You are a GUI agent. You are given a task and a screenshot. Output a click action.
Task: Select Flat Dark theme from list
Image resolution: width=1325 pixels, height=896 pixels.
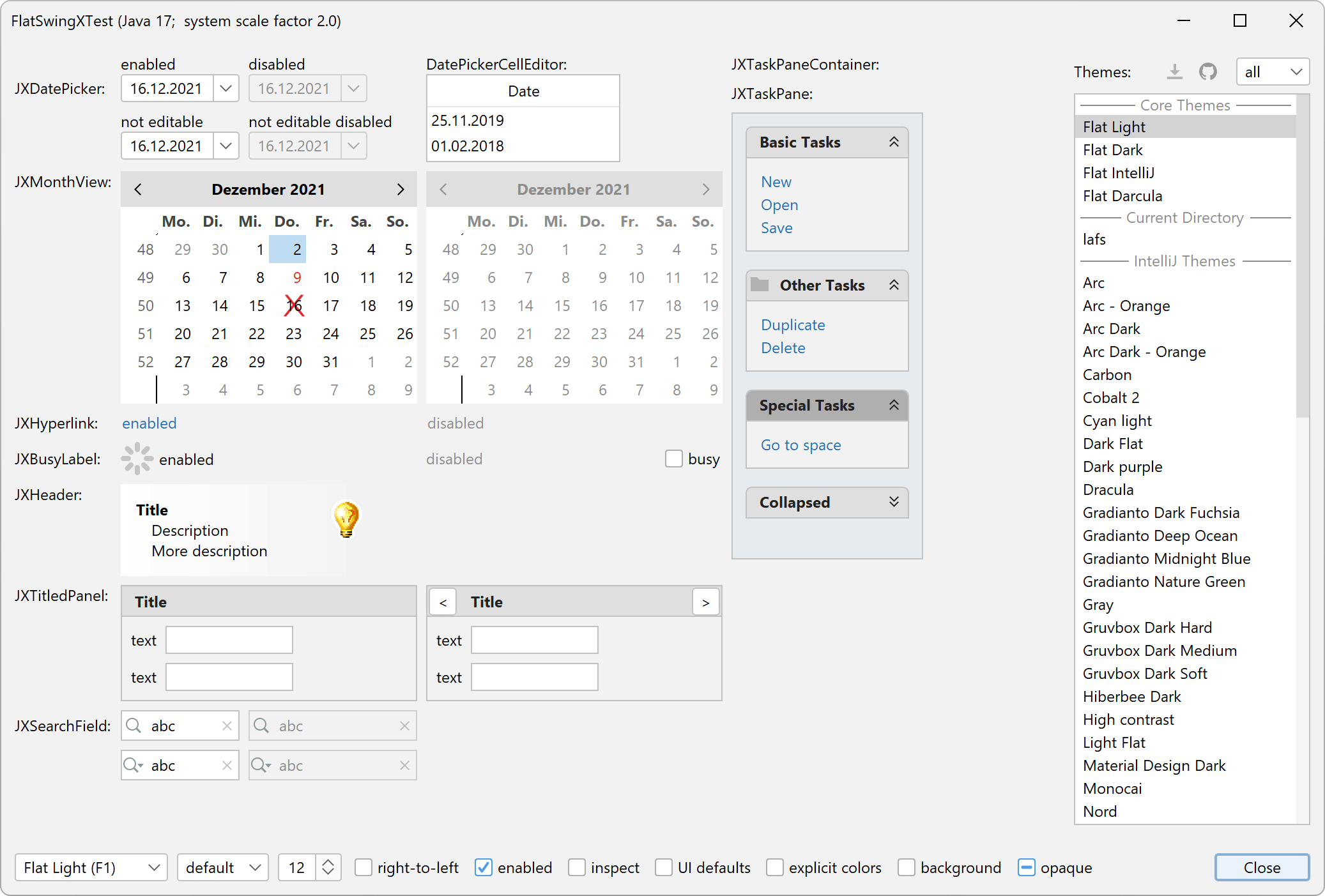click(1112, 150)
